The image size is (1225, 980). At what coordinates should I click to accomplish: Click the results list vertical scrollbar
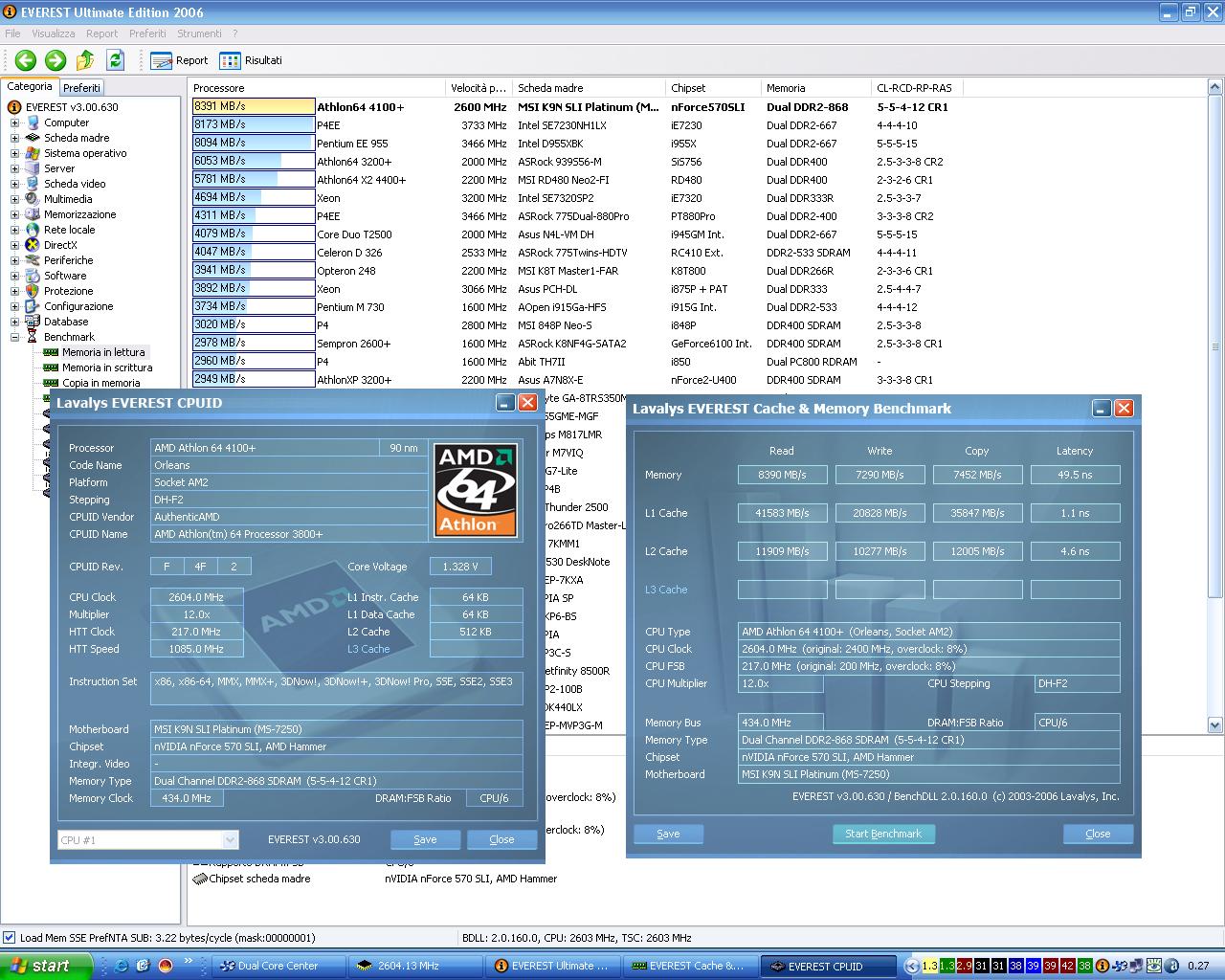(x=1215, y=407)
